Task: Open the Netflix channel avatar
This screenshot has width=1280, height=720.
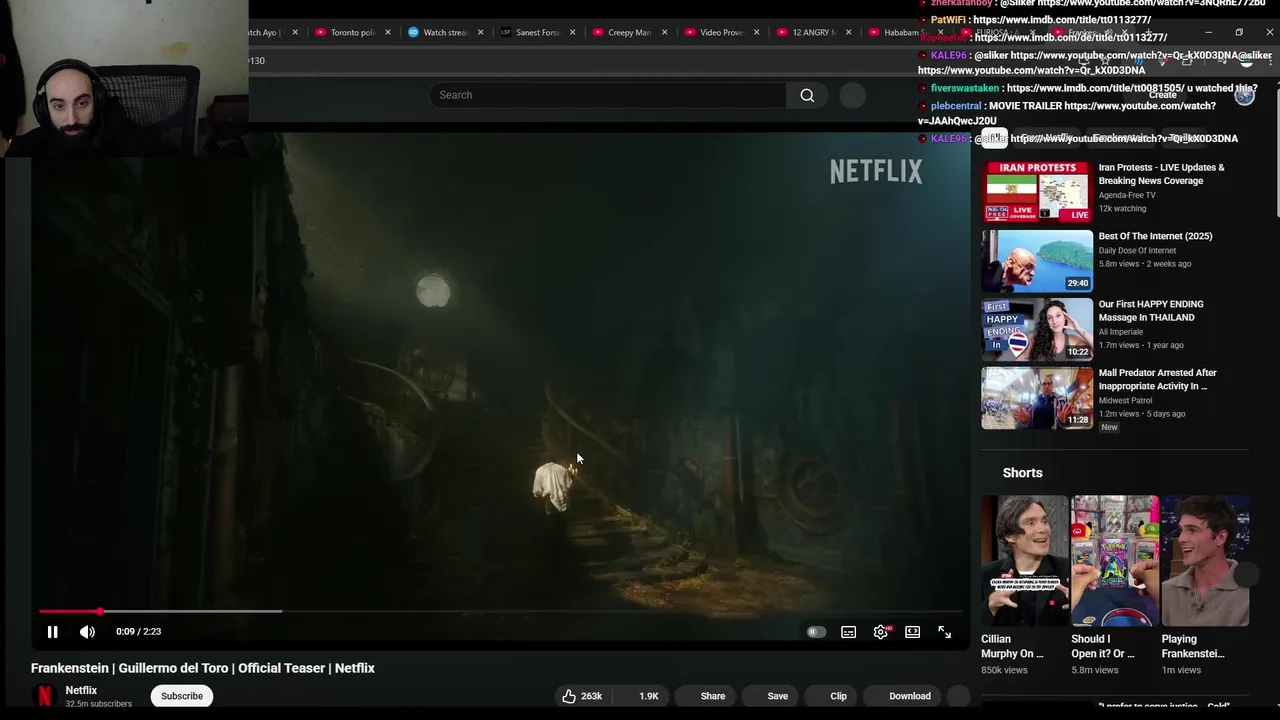Action: click(44, 696)
